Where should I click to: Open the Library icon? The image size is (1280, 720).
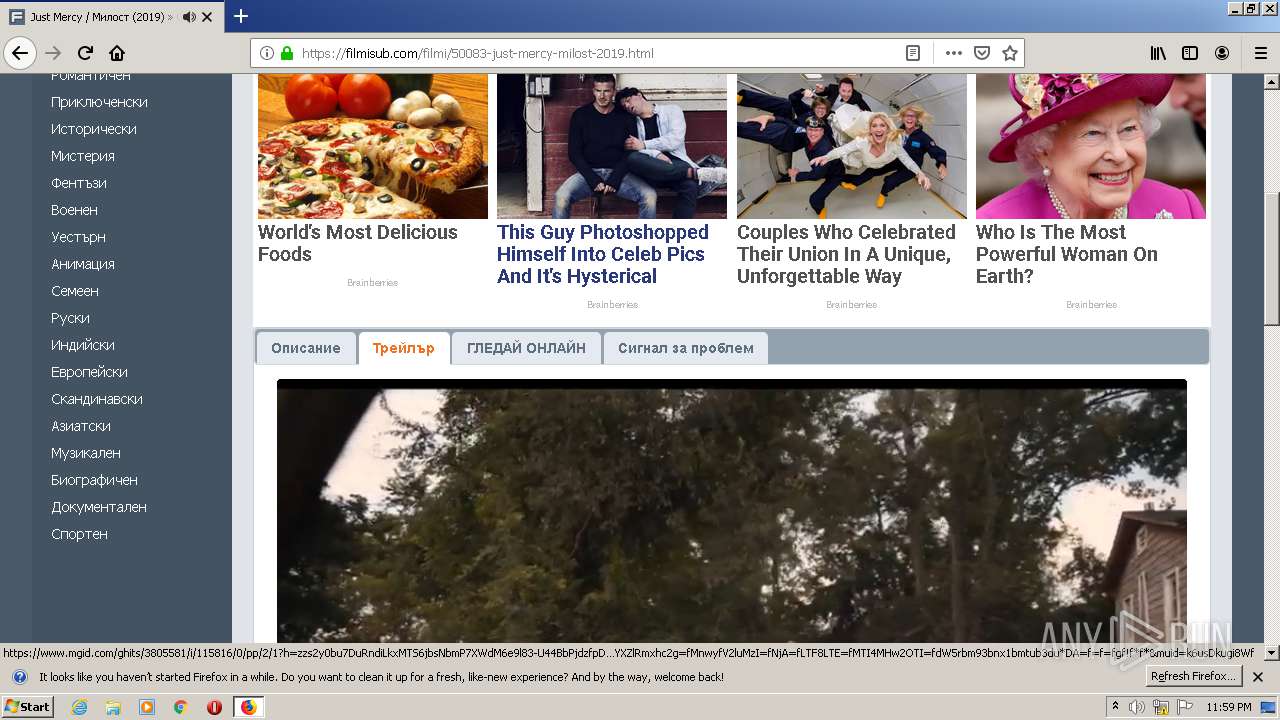pyautogui.click(x=1158, y=53)
